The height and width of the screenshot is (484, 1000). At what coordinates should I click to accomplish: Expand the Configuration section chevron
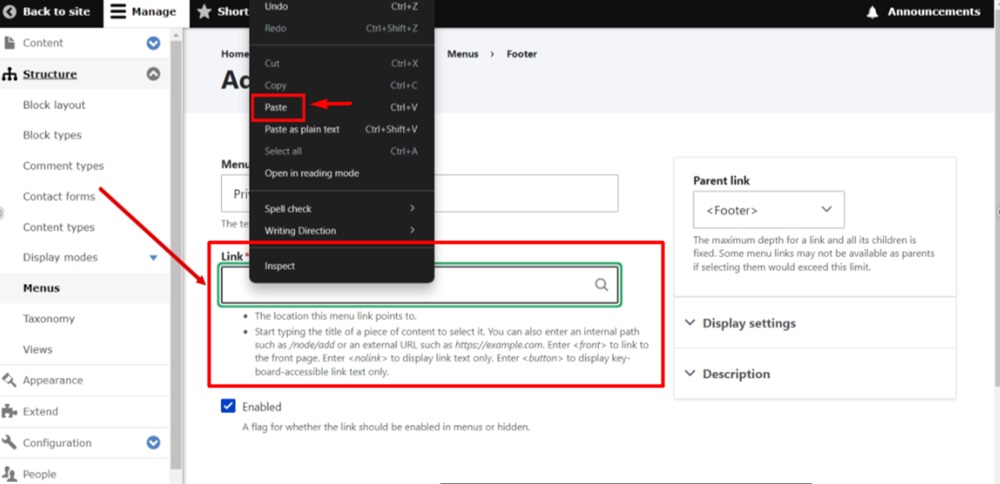(153, 443)
